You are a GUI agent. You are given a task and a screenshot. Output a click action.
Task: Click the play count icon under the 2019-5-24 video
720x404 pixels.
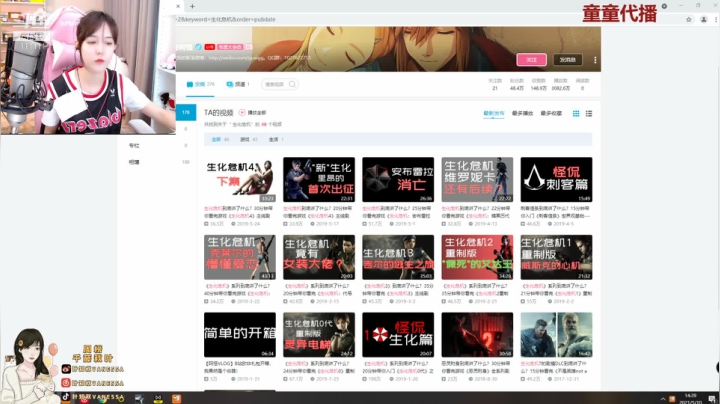(x=206, y=224)
